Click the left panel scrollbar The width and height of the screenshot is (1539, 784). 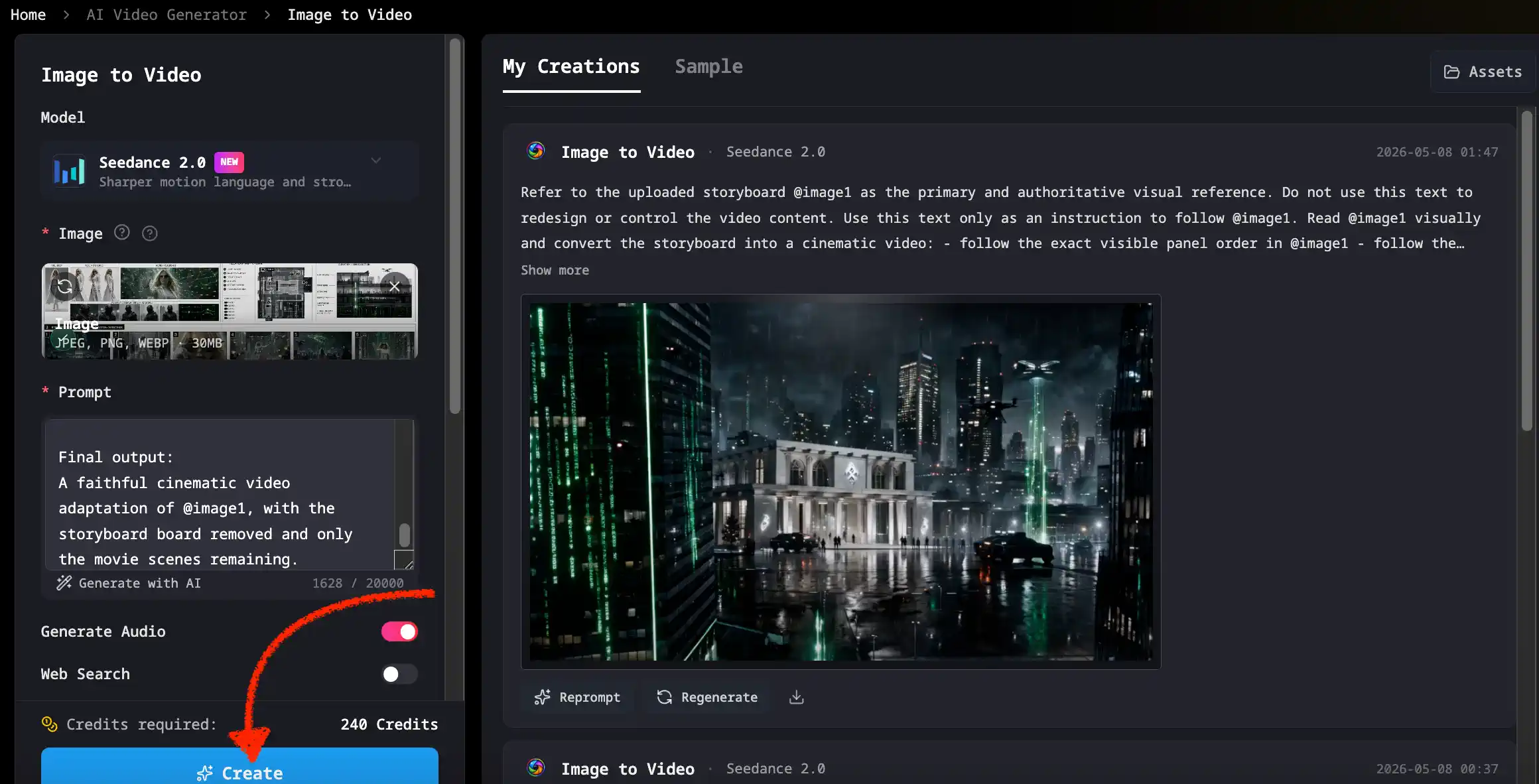click(x=454, y=226)
